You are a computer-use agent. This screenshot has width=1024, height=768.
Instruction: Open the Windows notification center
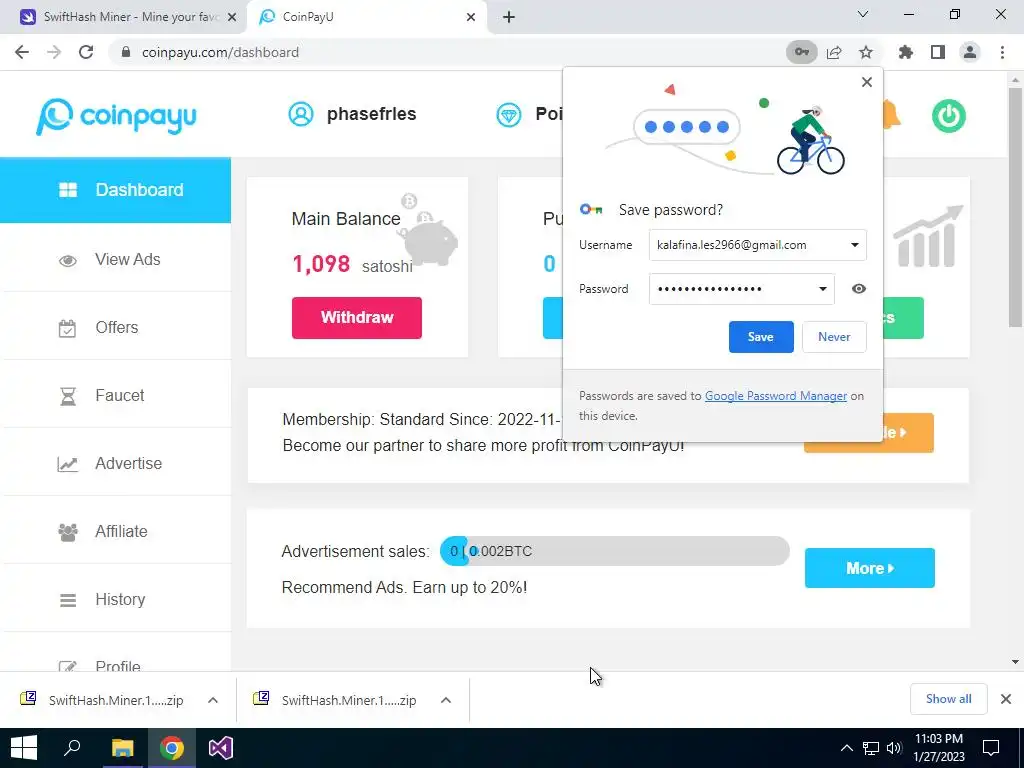point(991,748)
